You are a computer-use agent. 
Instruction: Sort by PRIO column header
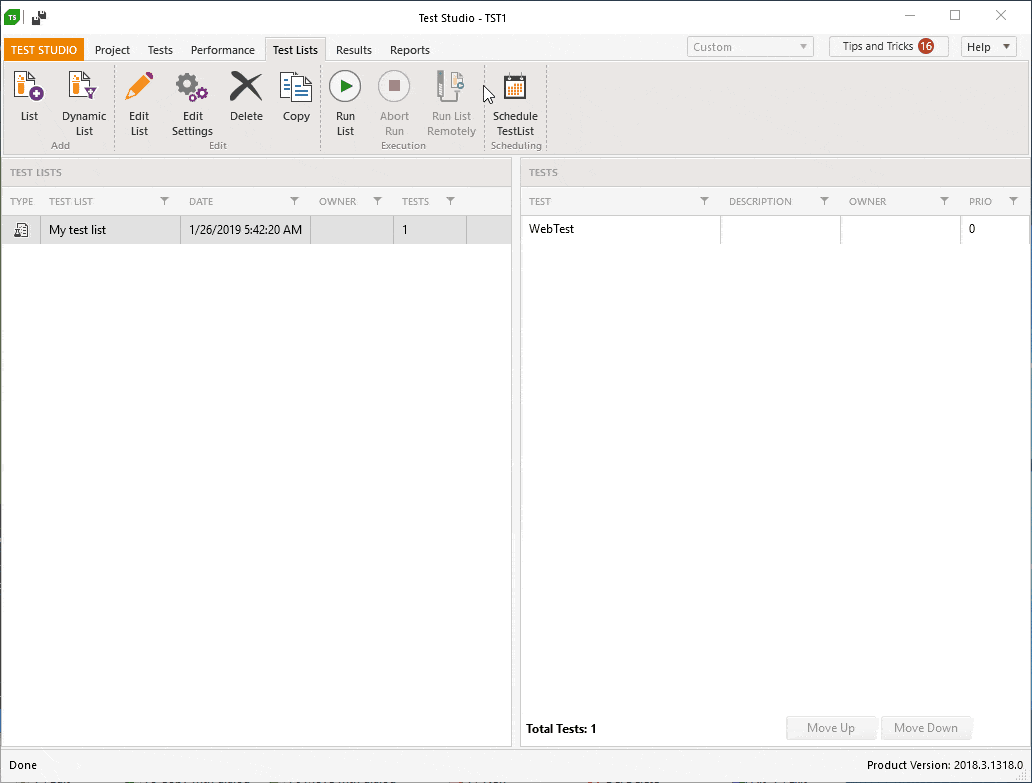980,201
